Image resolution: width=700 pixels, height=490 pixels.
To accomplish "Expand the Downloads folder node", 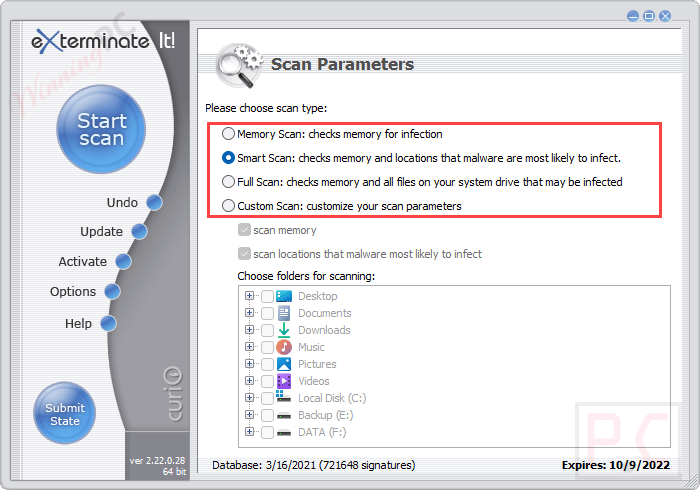I will click(250, 329).
